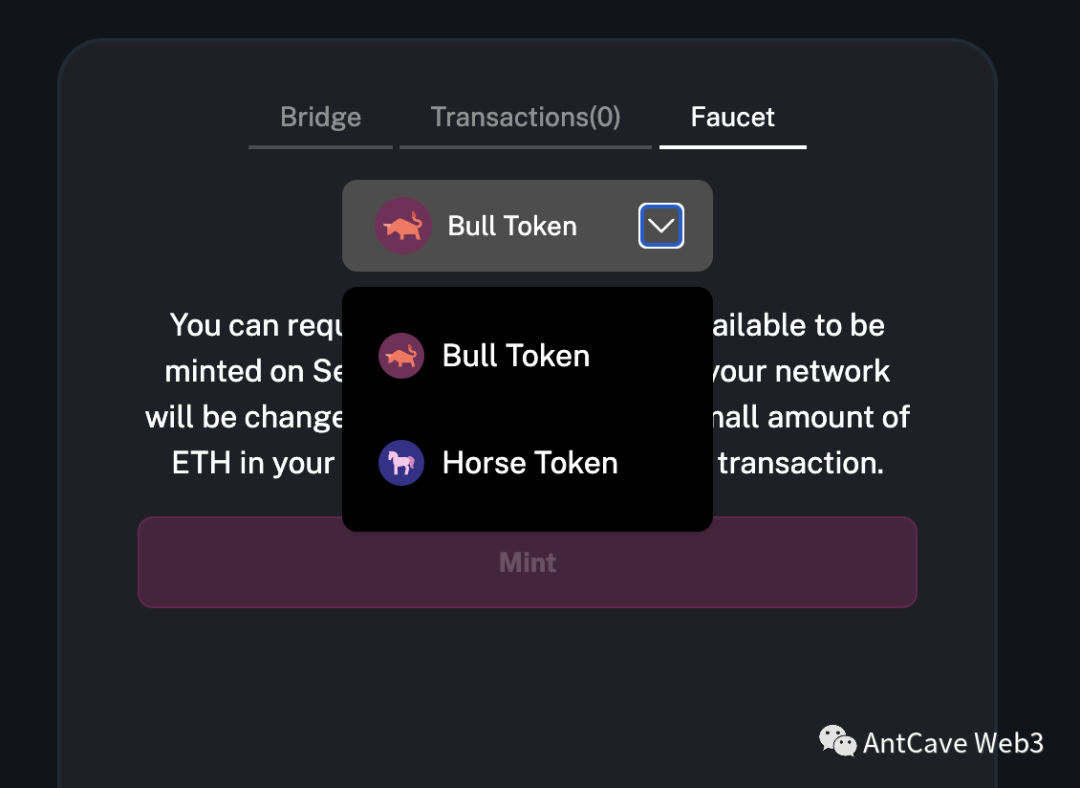Choose the Horse Token option text in list
Image resolution: width=1080 pixels, height=788 pixels.
click(530, 463)
